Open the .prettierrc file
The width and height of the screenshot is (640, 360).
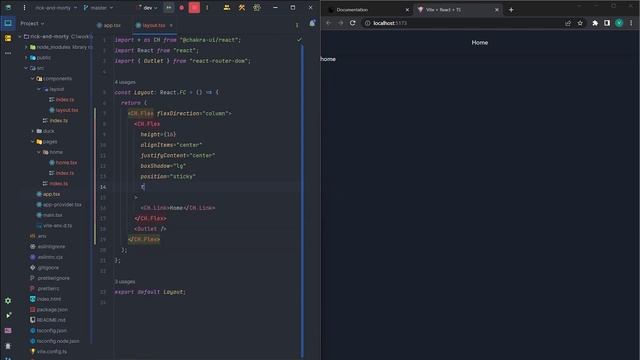click(44, 289)
